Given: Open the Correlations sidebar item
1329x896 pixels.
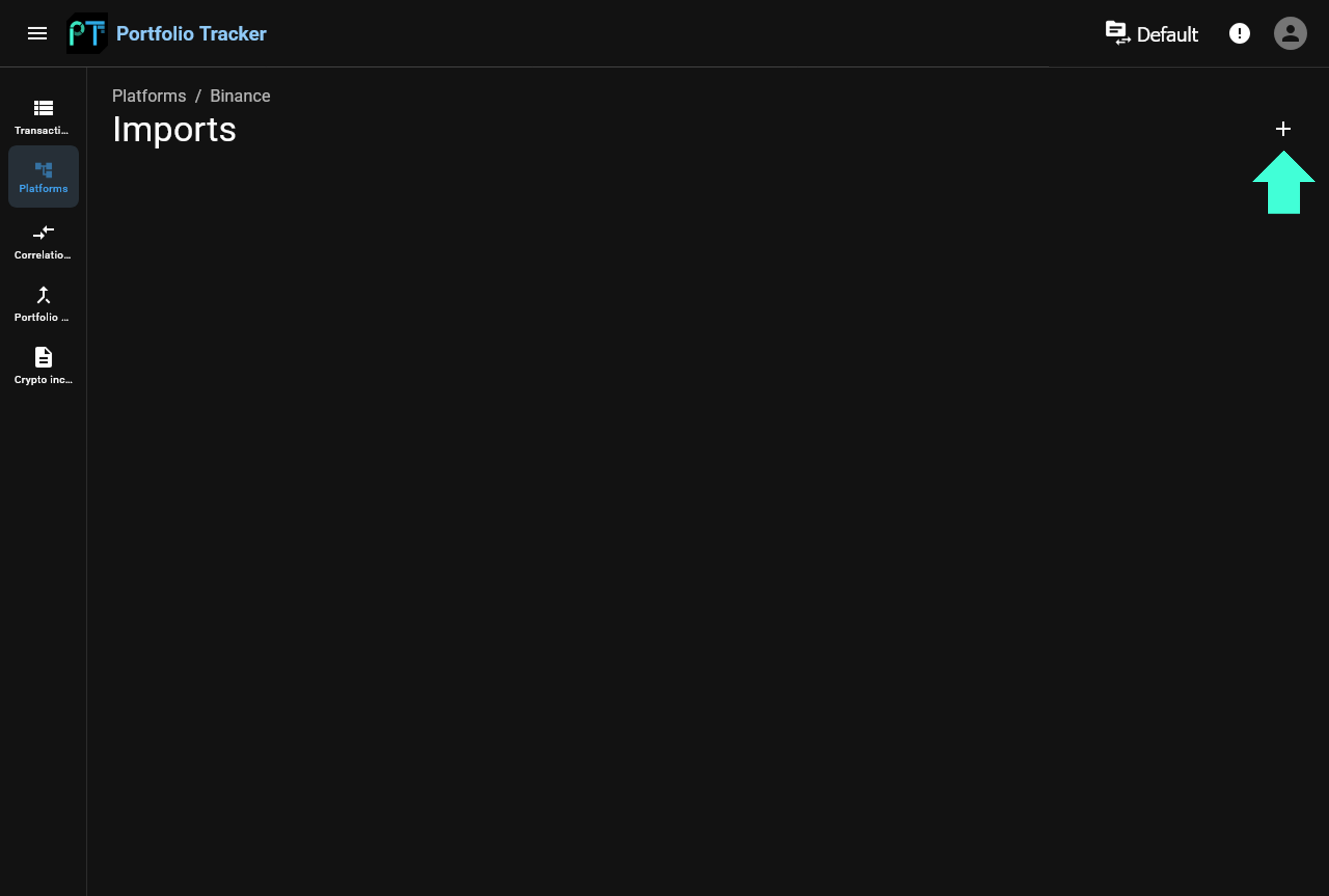Looking at the screenshot, I should [43, 242].
